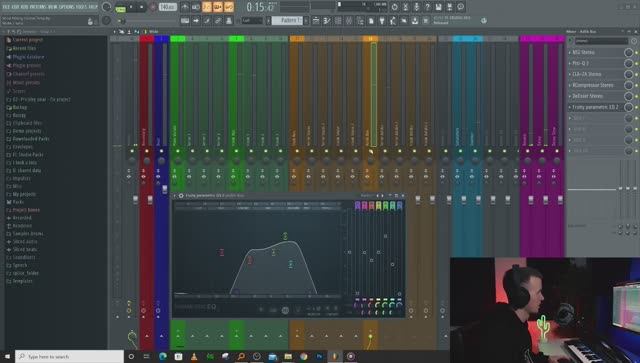Toggle the RCompressor Stereo slot enable LED

[x=636, y=85]
